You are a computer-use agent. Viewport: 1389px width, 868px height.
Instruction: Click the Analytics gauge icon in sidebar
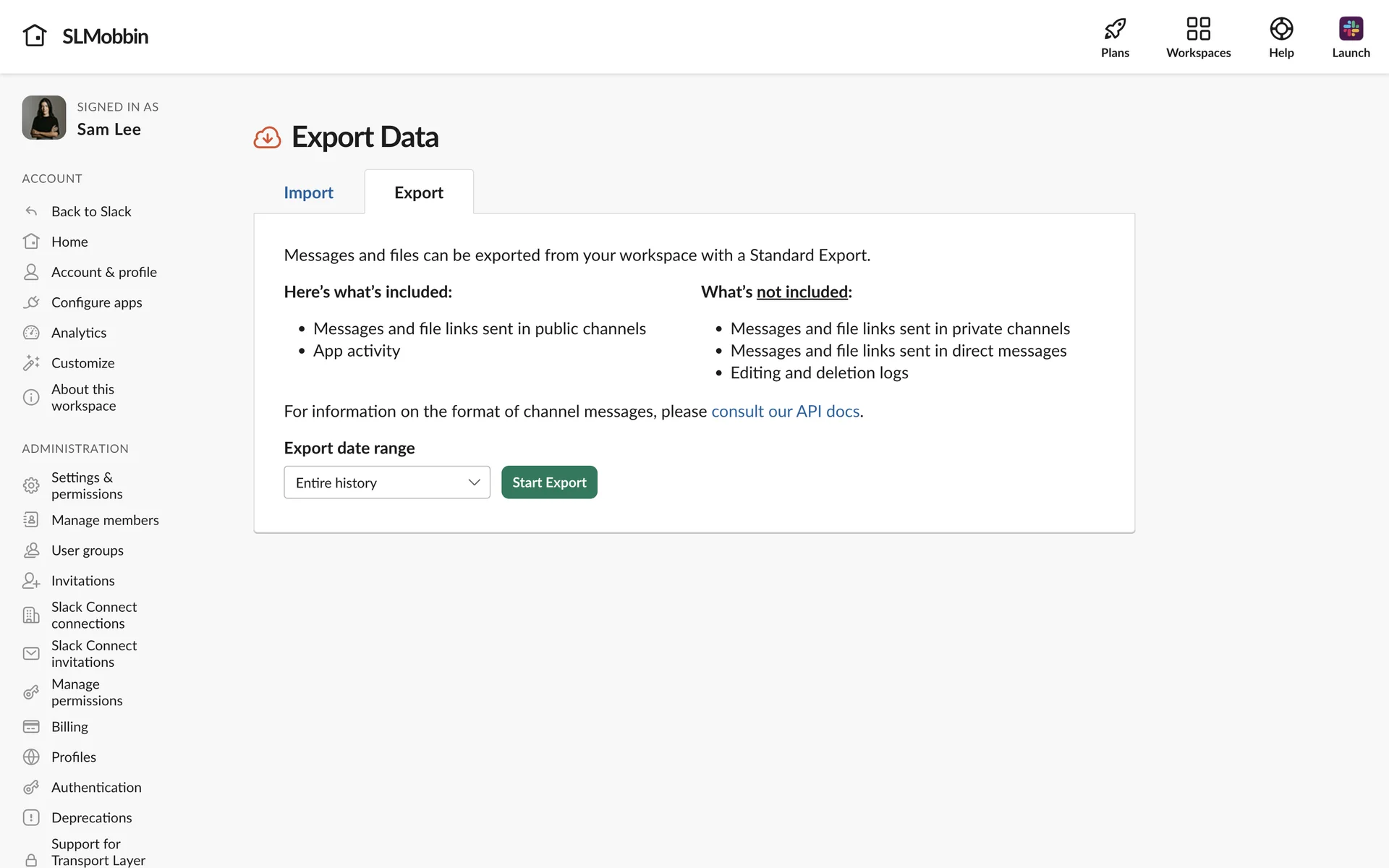click(x=31, y=333)
